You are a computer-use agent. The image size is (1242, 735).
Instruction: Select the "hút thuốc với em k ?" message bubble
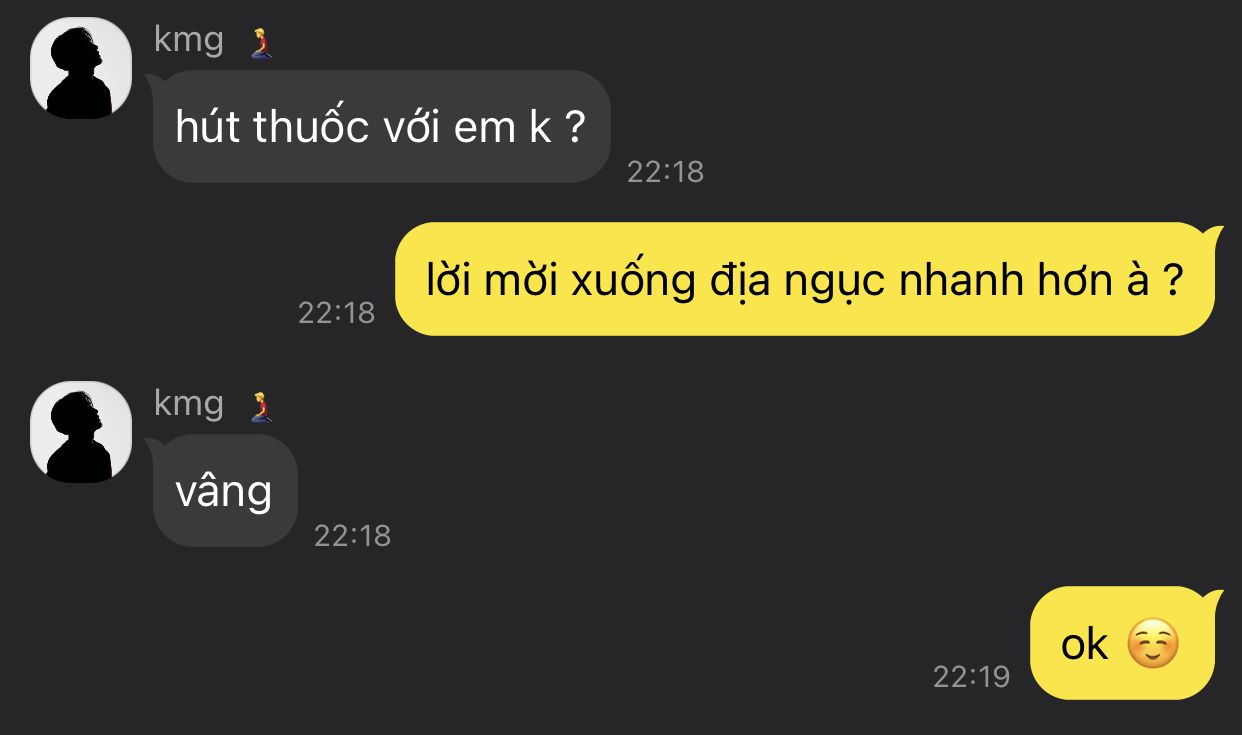click(x=381, y=127)
